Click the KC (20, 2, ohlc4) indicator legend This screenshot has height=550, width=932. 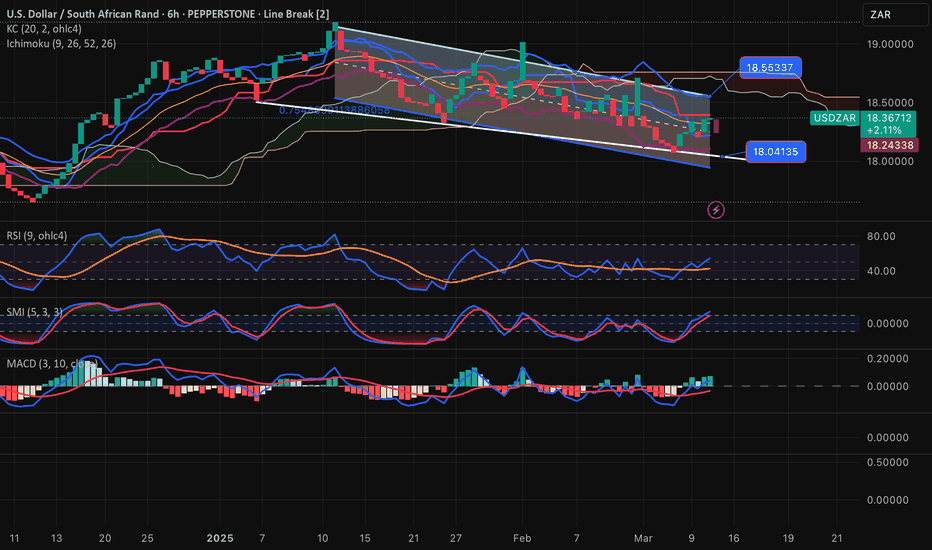click(44, 29)
